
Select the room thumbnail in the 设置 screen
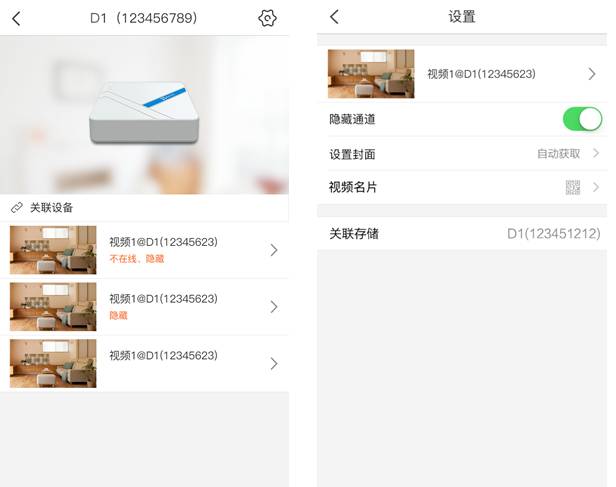pos(370,74)
